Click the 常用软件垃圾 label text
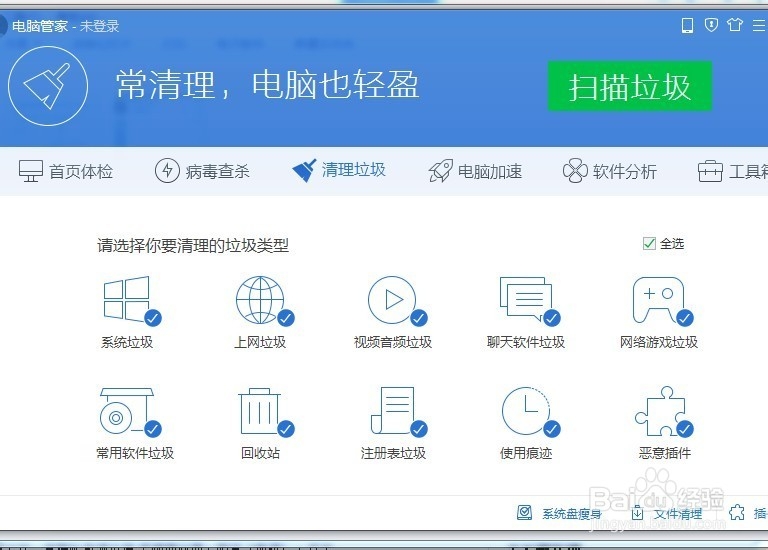 click(x=135, y=453)
